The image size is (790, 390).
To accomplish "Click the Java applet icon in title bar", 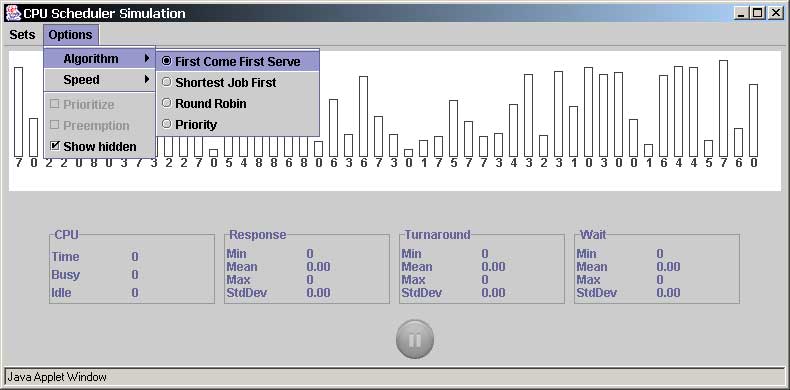I will [13, 13].
